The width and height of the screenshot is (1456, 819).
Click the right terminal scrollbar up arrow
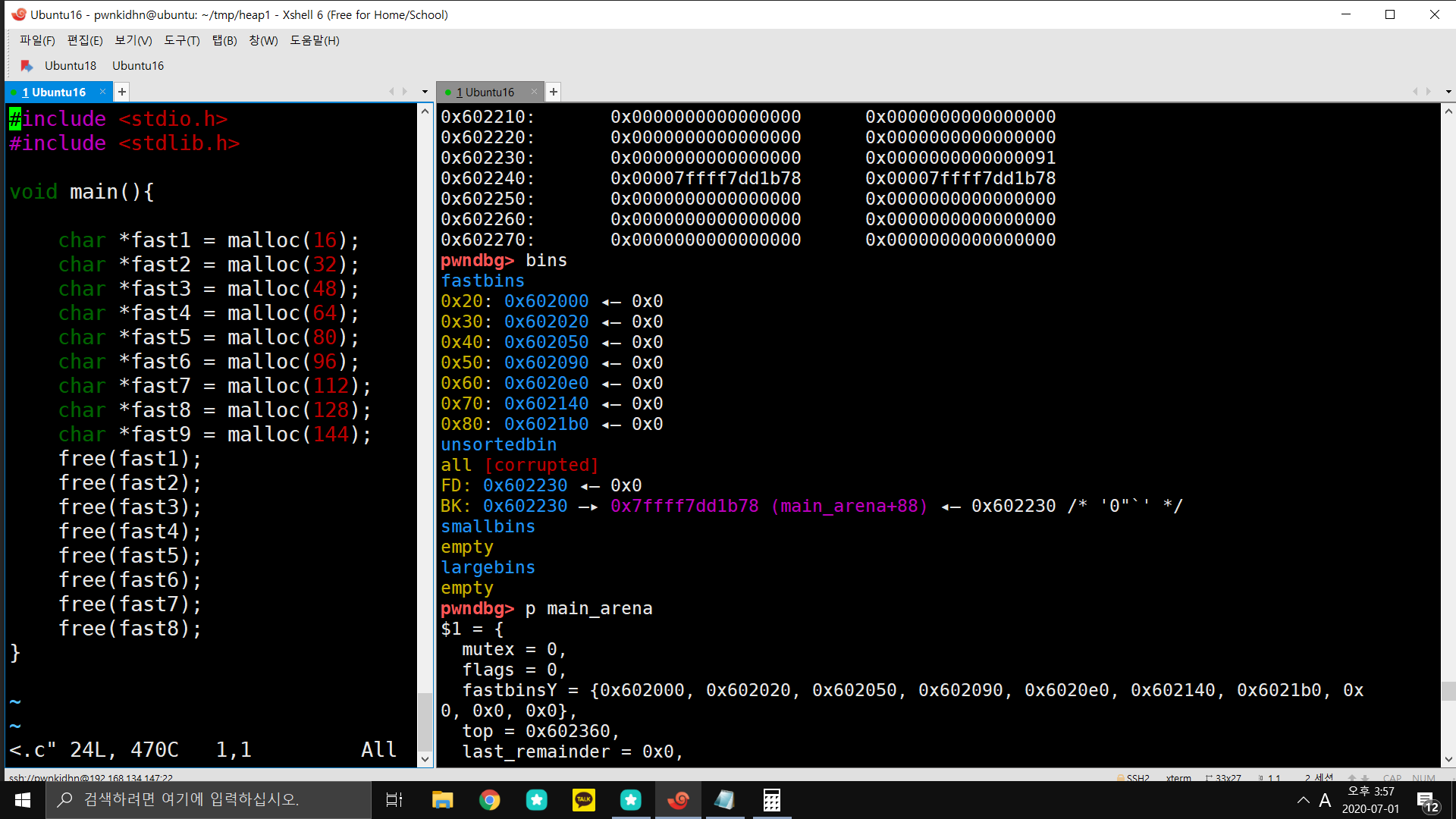click(x=1448, y=111)
